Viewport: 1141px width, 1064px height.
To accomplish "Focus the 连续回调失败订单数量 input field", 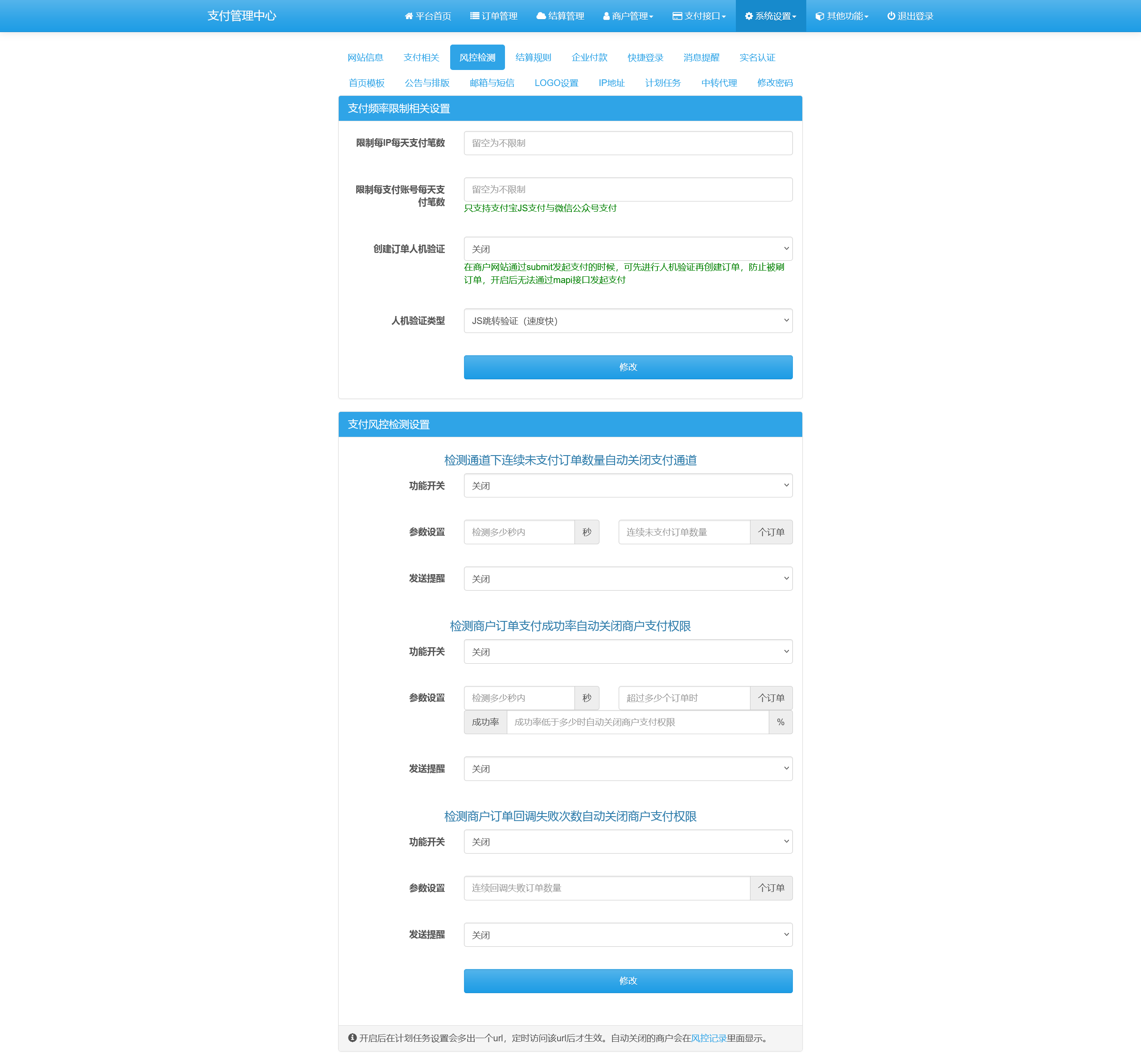I will (606, 888).
